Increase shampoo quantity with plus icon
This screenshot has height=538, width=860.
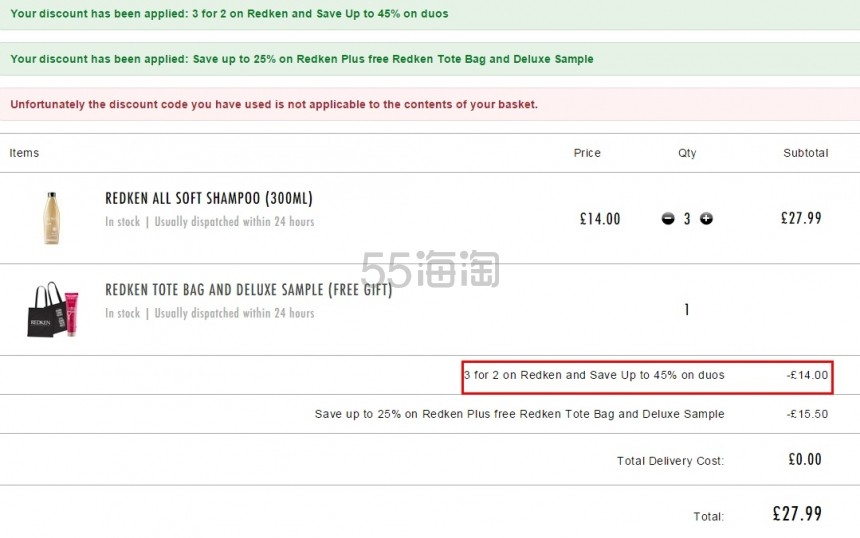706,219
